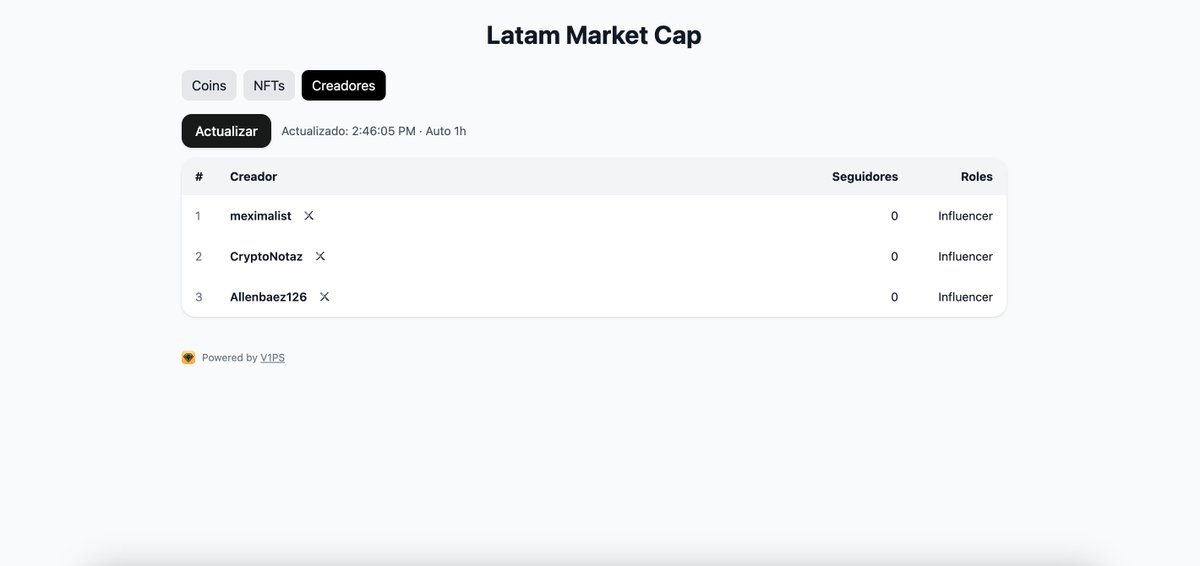Click the yellow V1PS logo icon
The image size is (1200, 566).
click(x=188, y=358)
